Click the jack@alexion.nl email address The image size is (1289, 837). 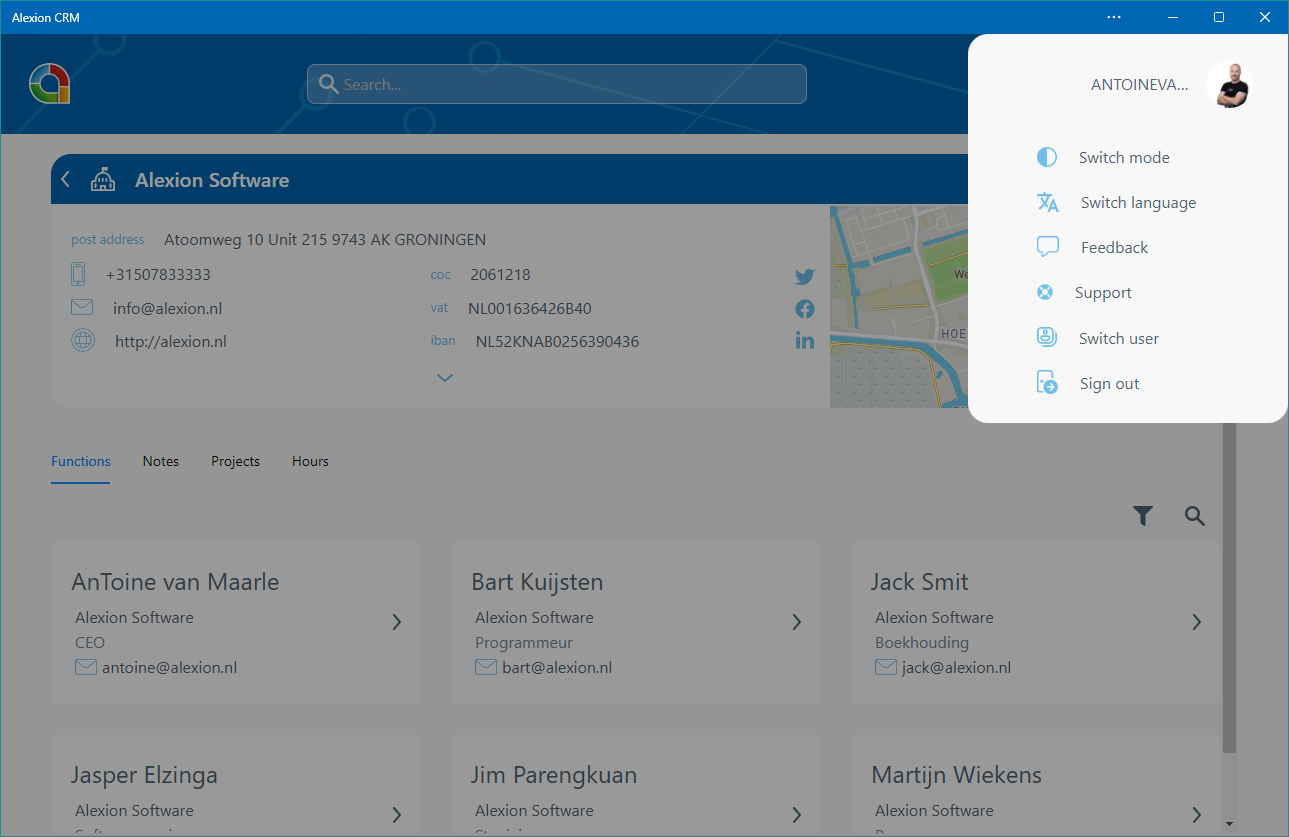tap(956, 667)
